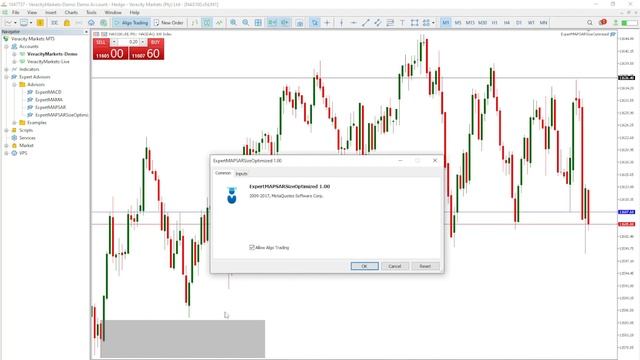Open the VPS cloud icon in toolbar

91,23
